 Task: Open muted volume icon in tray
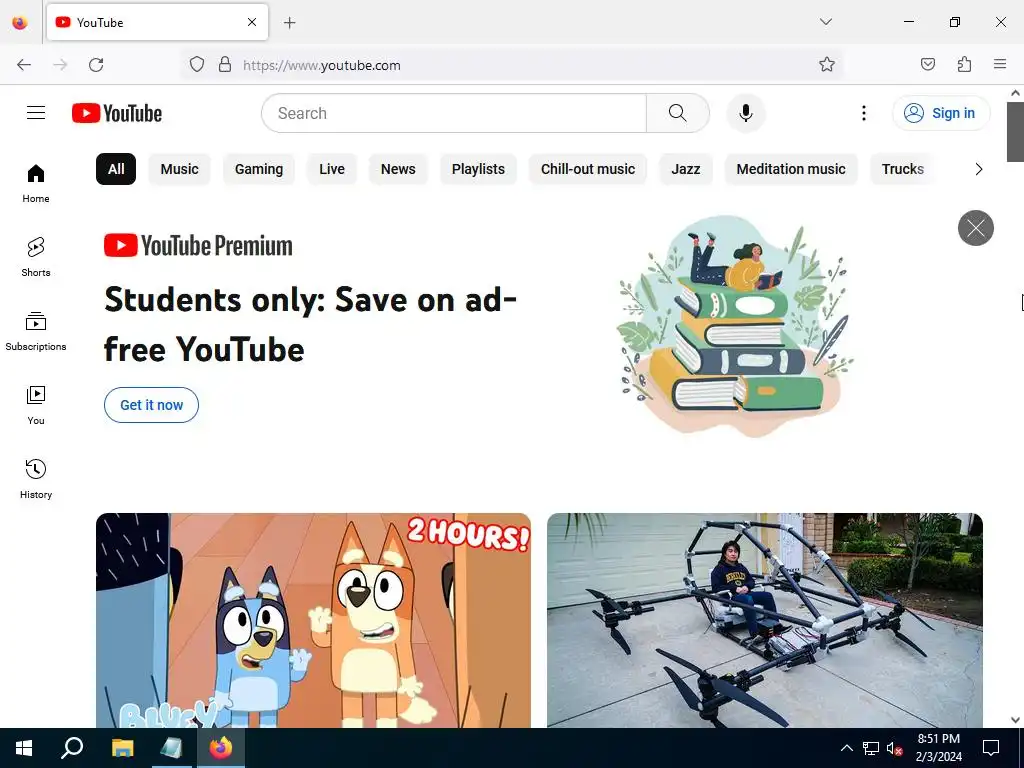coord(894,748)
